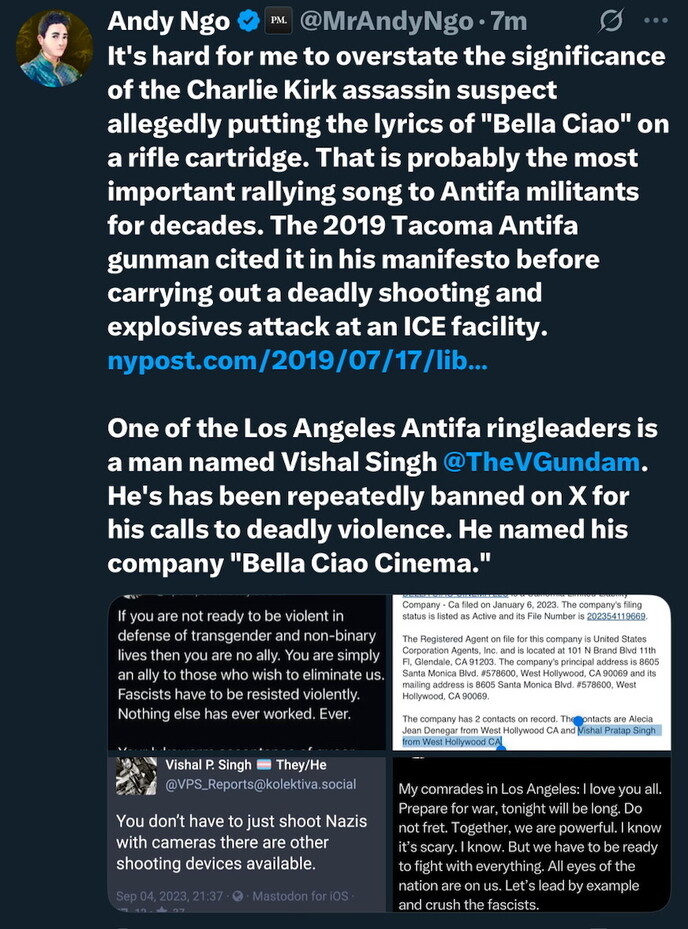
Task: Open Andy Ngo's profile avatar
Action: [55, 48]
